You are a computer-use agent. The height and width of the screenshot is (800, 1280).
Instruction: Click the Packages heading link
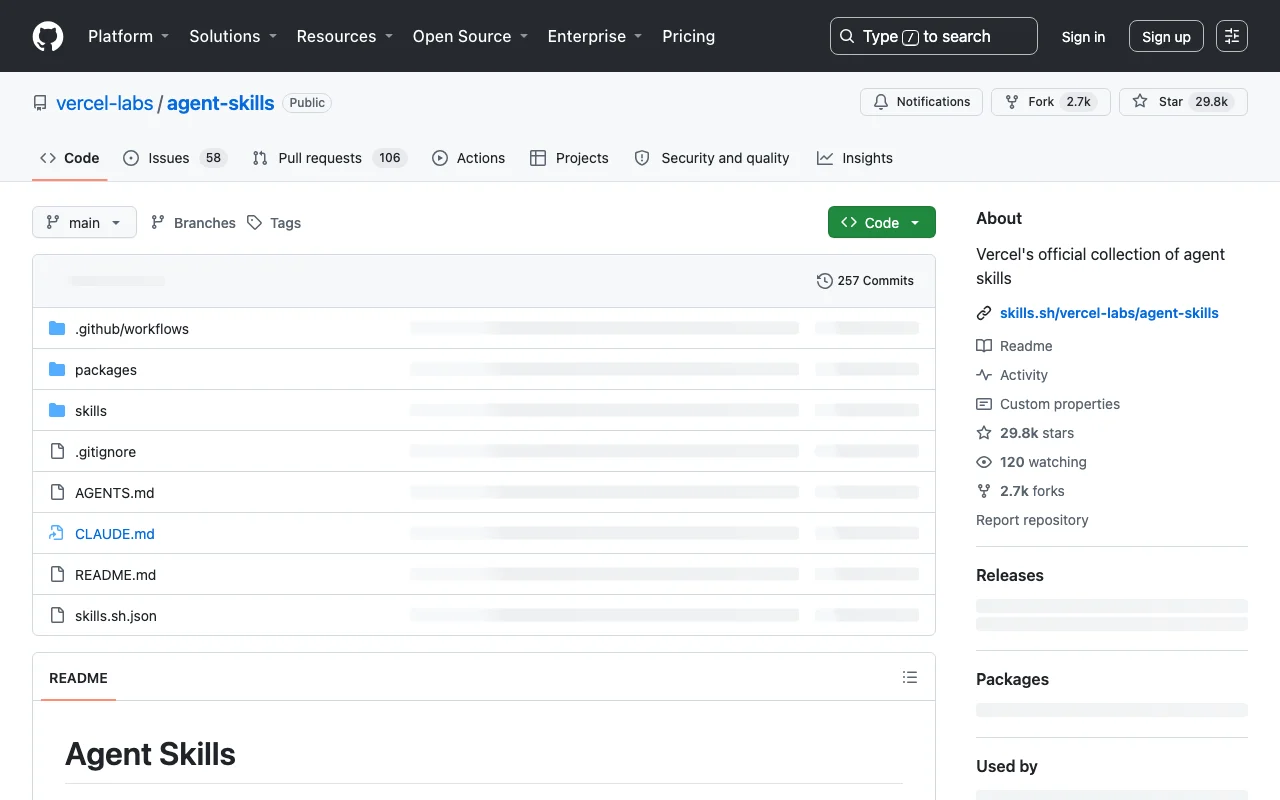[1012, 679]
